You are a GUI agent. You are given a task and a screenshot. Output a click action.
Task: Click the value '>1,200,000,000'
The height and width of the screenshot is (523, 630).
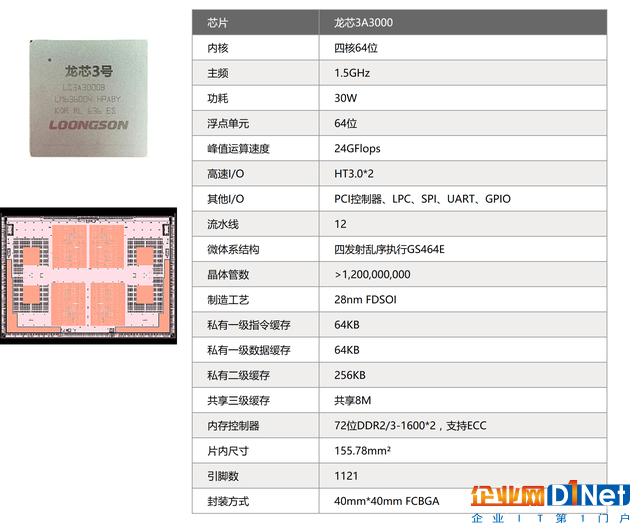pos(372,275)
